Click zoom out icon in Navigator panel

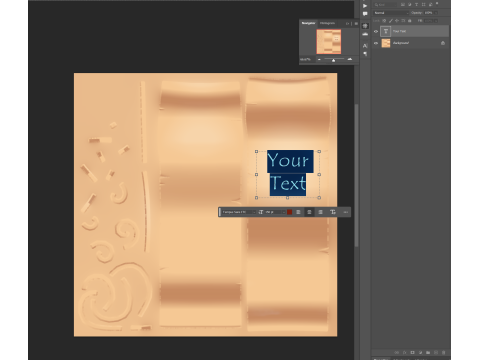[319, 59]
